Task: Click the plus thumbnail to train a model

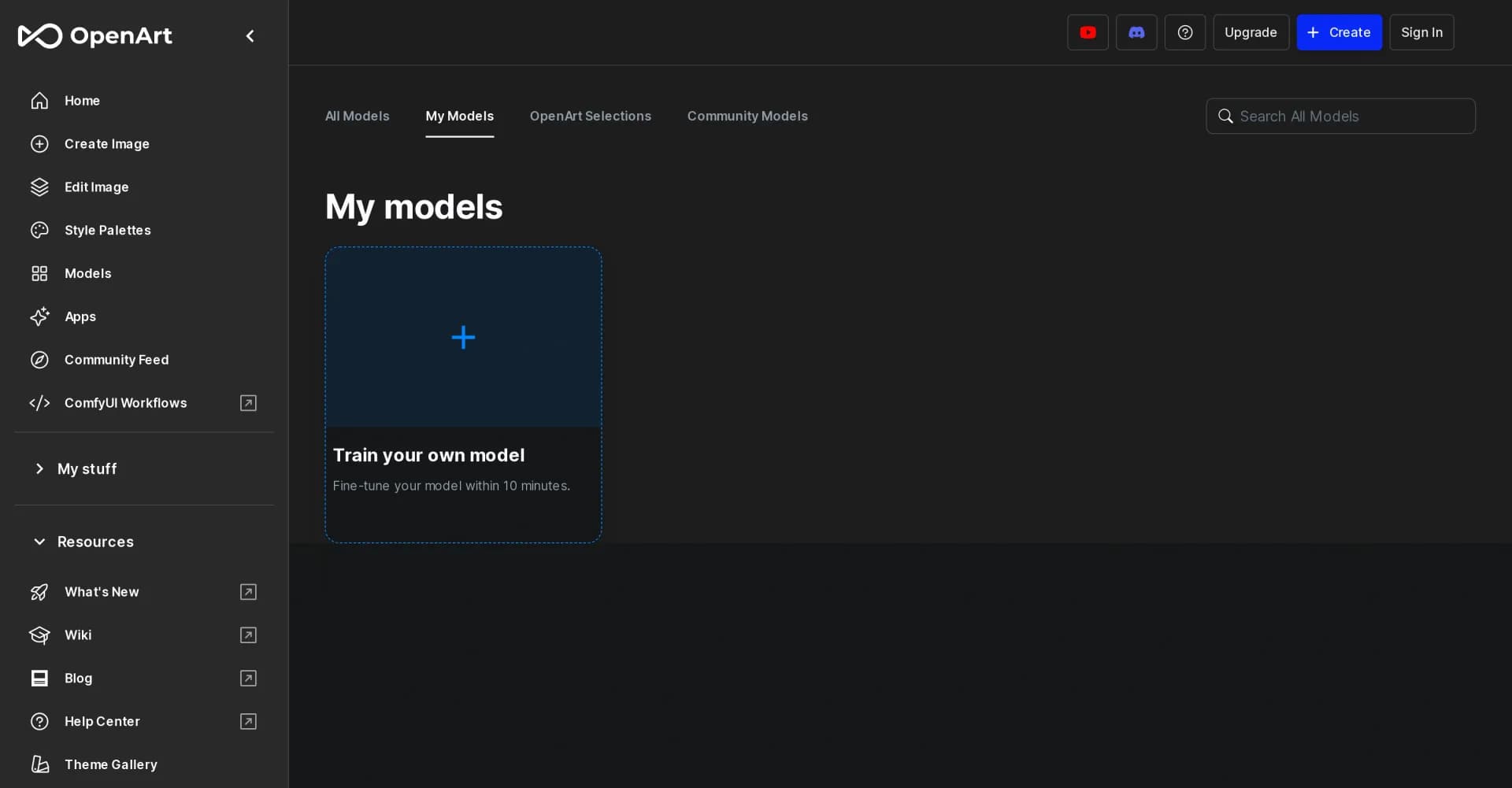Action: point(463,338)
